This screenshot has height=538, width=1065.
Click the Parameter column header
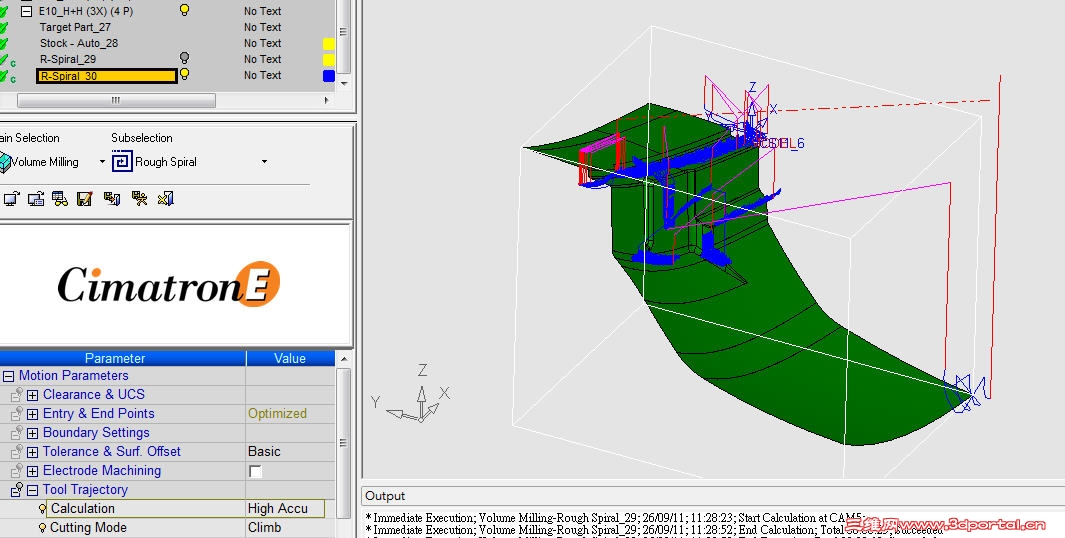[x=123, y=358]
